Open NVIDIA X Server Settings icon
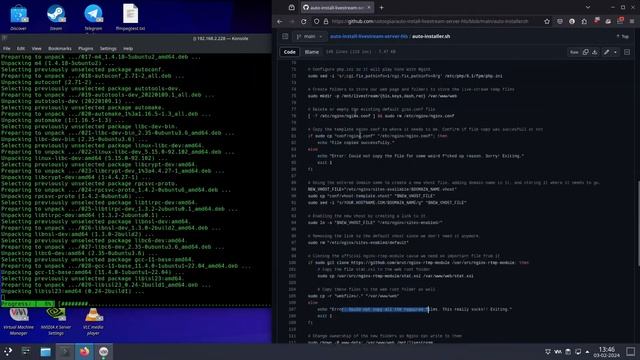The width and height of the screenshot is (640, 360). [x=56, y=322]
